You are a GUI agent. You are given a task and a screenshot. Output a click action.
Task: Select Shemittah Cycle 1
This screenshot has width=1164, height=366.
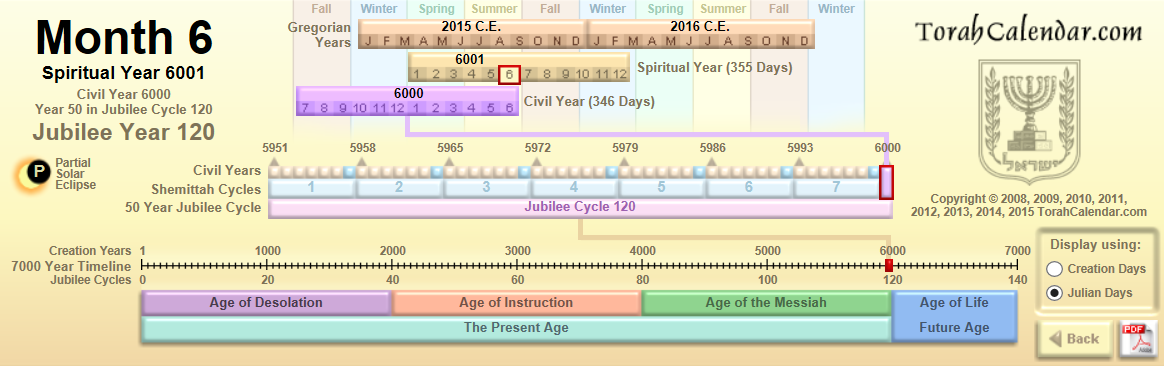312,187
